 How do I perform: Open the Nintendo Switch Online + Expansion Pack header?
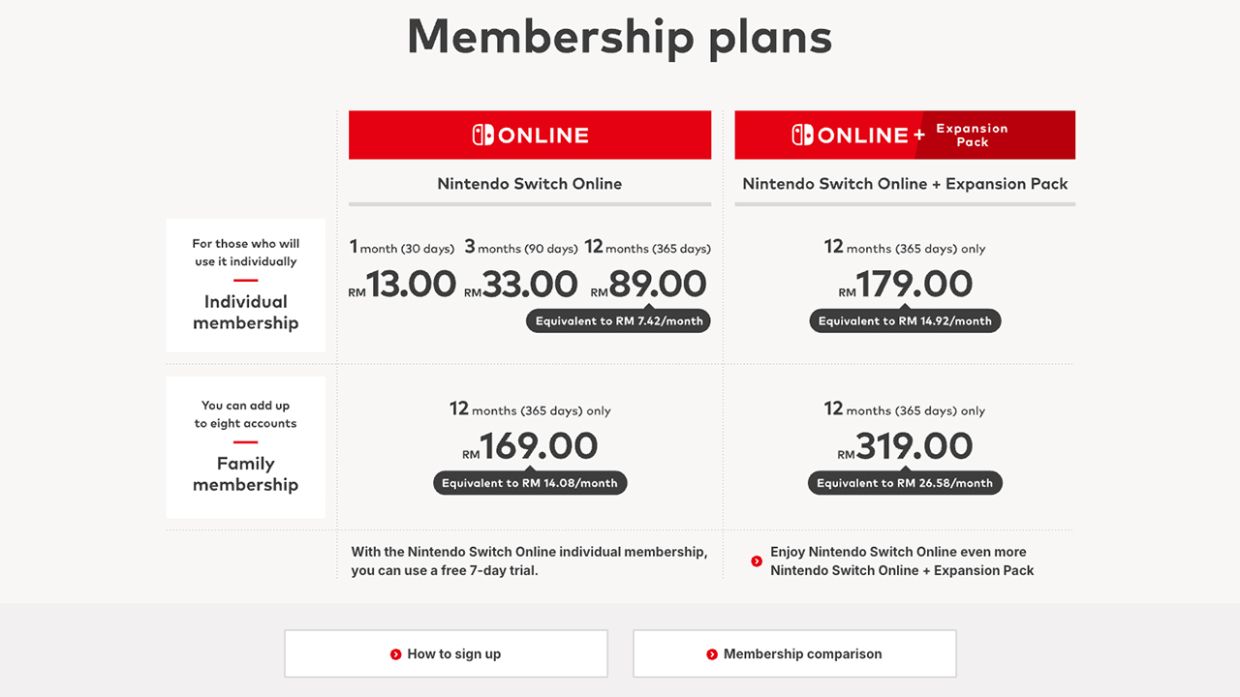pos(905,184)
